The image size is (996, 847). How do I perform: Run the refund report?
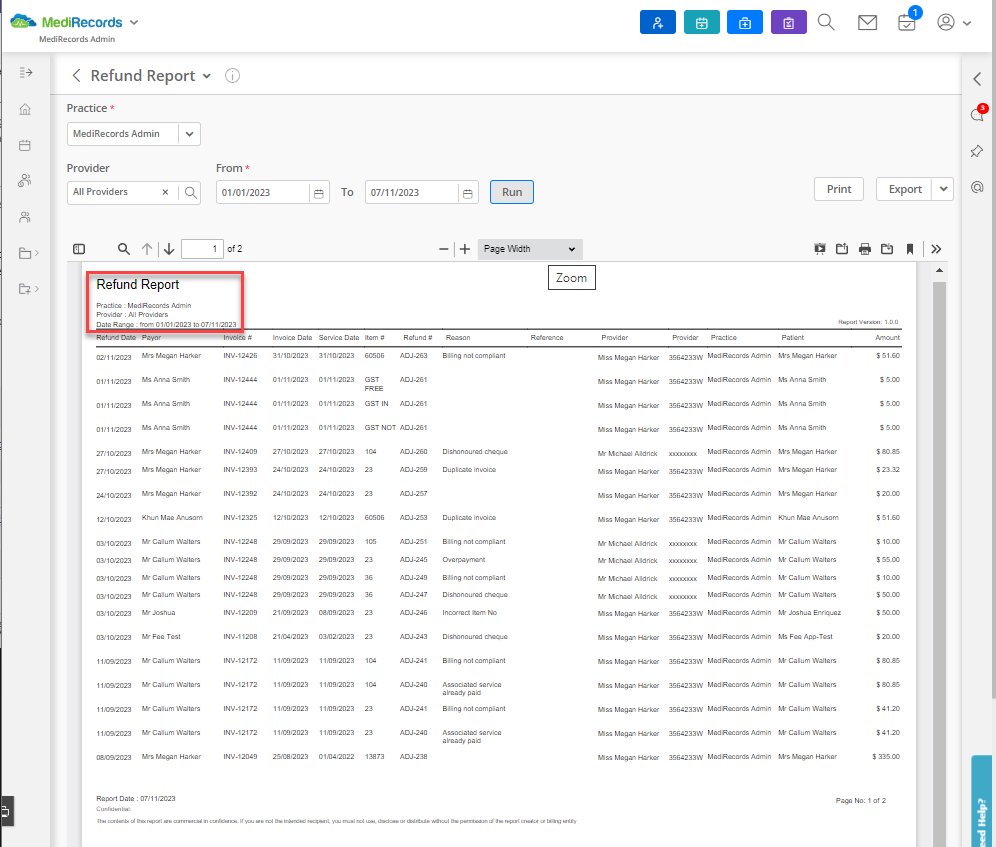coord(511,192)
